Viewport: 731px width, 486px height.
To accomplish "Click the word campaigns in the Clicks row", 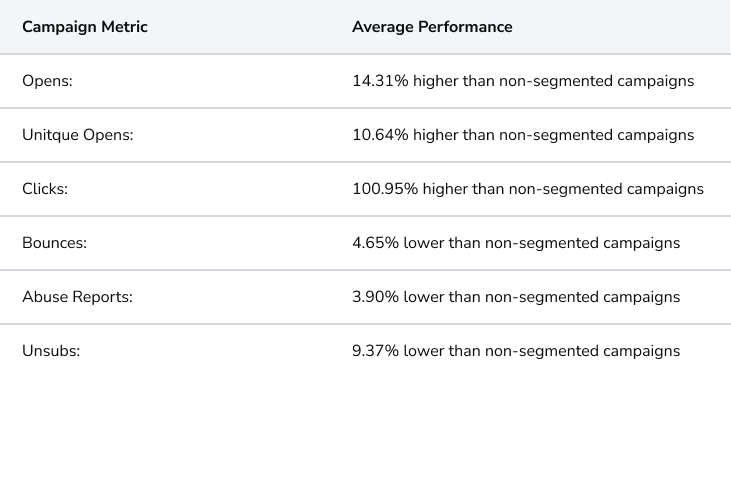I will [667, 189].
